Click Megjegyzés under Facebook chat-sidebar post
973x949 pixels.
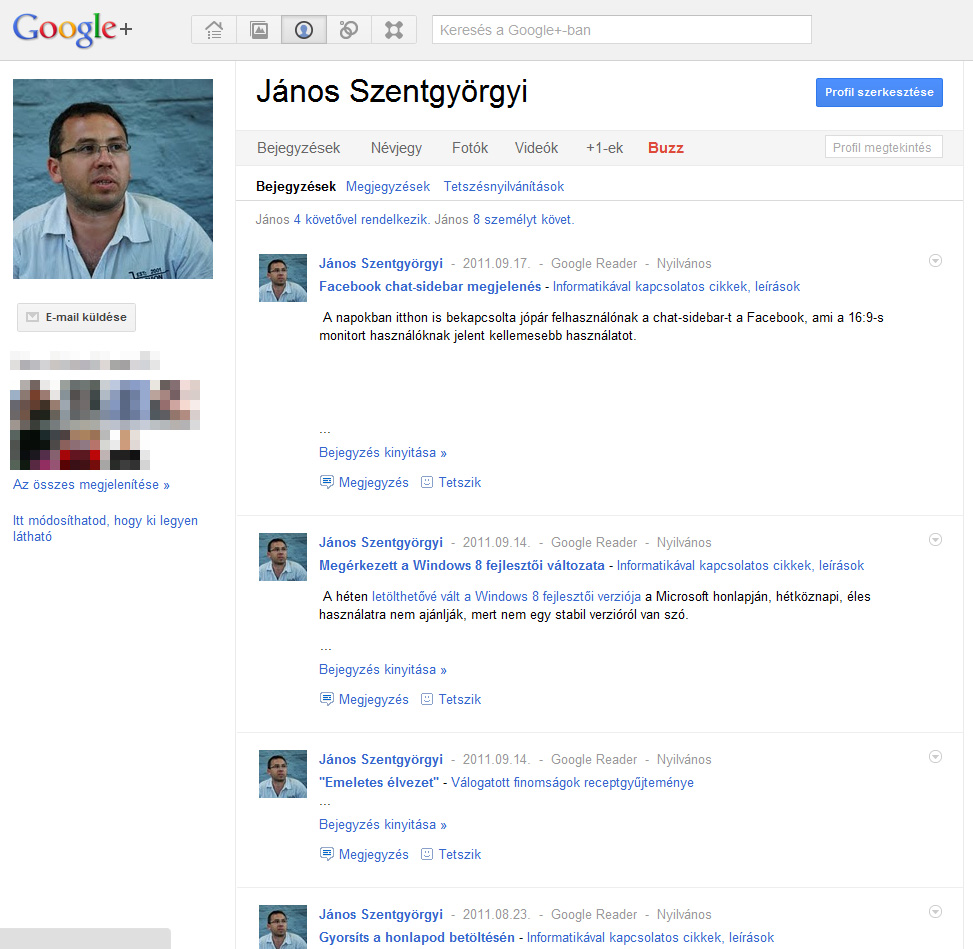(x=374, y=483)
